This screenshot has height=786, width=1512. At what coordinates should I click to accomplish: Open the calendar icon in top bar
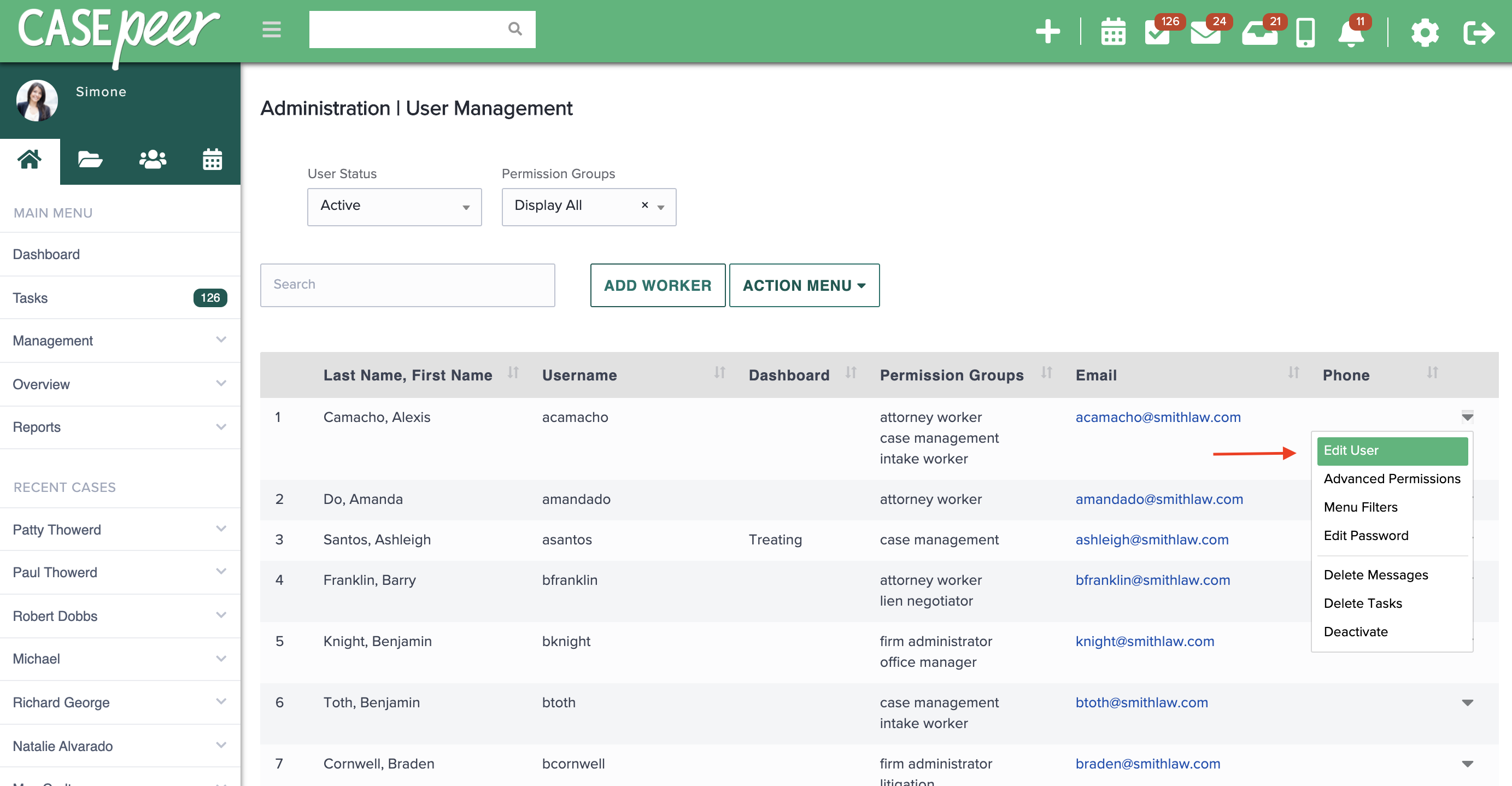point(1113,32)
